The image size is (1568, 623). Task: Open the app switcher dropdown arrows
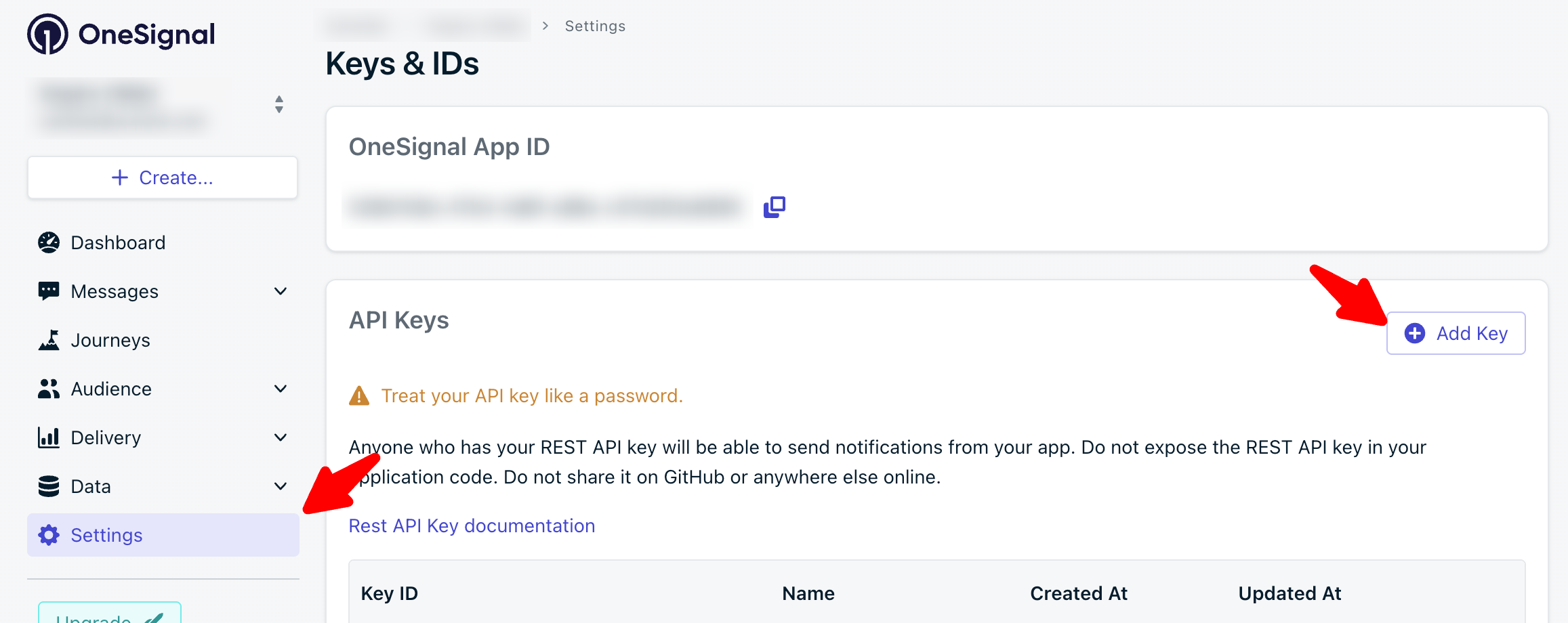pyautogui.click(x=279, y=104)
